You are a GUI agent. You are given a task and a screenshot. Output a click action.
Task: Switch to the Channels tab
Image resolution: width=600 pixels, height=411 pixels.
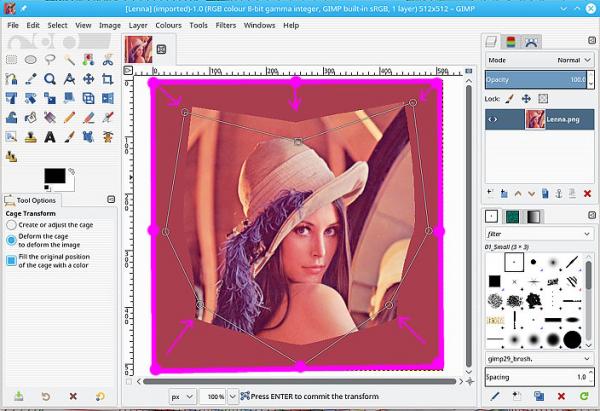click(511, 42)
